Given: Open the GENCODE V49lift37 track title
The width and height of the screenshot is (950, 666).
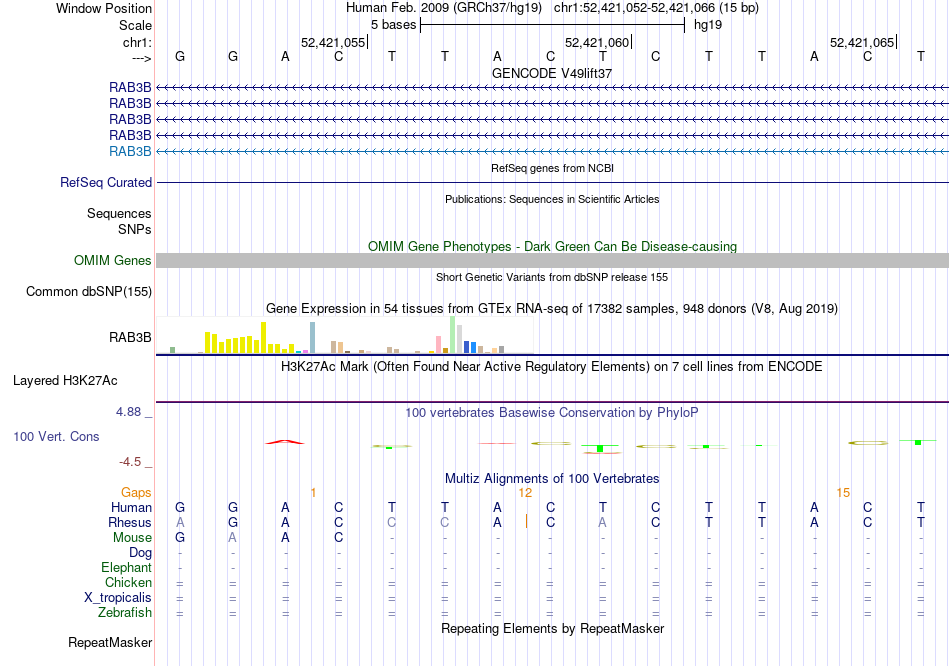Looking at the screenshot, I should tap(552, 73).
